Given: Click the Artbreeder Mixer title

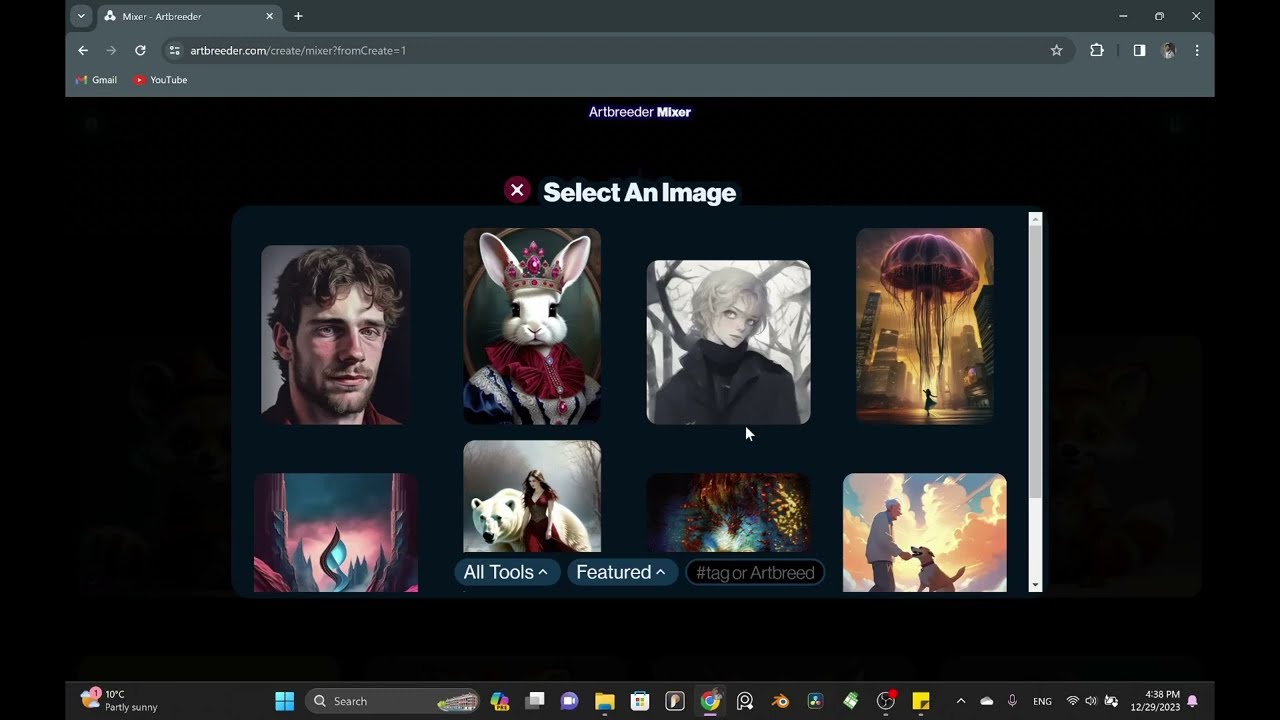Looking at the screenshot, I should click(640, 112).
